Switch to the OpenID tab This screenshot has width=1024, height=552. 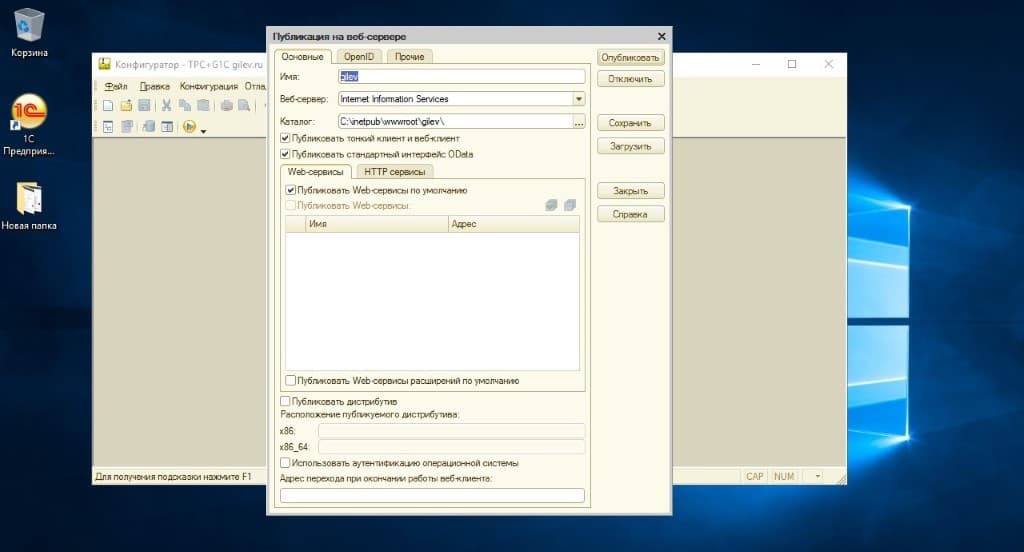[359, 57]
